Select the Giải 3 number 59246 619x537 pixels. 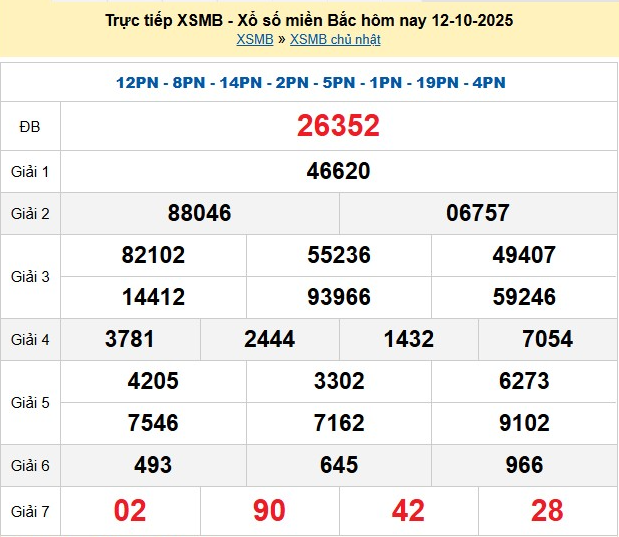pyautogui.click(x=524, y=297)
